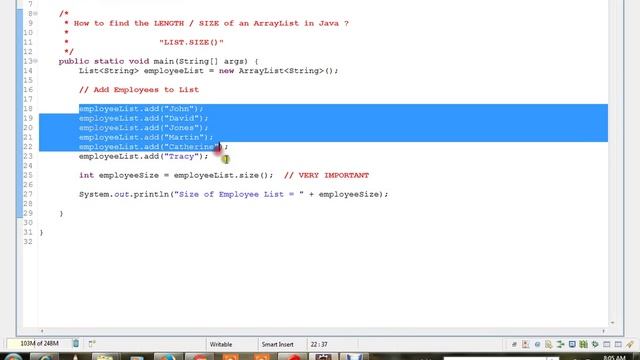Collapse the main method at line 13
Viewport: 640px width, 360px height.
36,61
